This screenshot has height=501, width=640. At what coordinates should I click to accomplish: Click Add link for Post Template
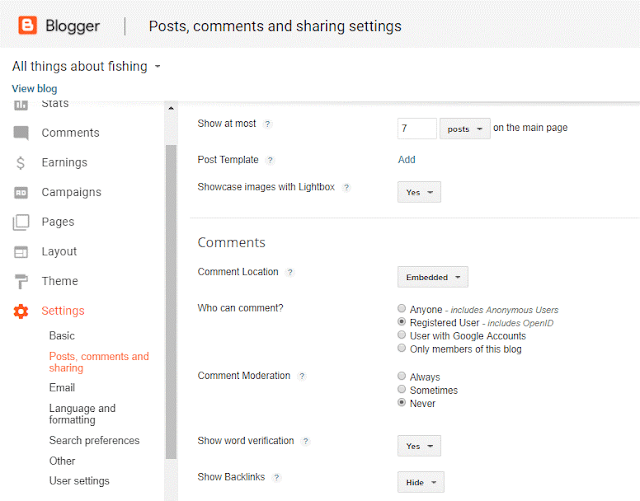point(407,159)
